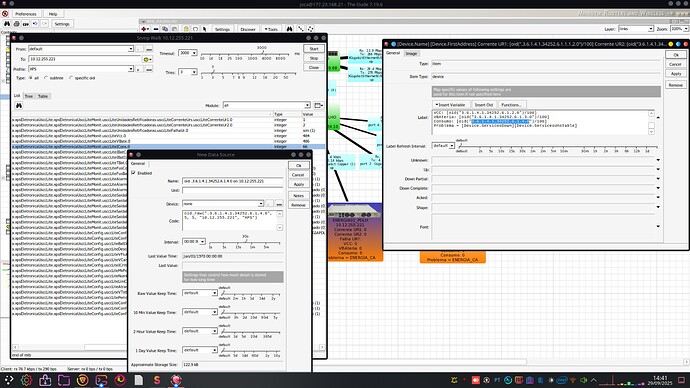Click the Insert Oid button
The image size is (690, 388).
pyautogui.click(x=484, y=105)
